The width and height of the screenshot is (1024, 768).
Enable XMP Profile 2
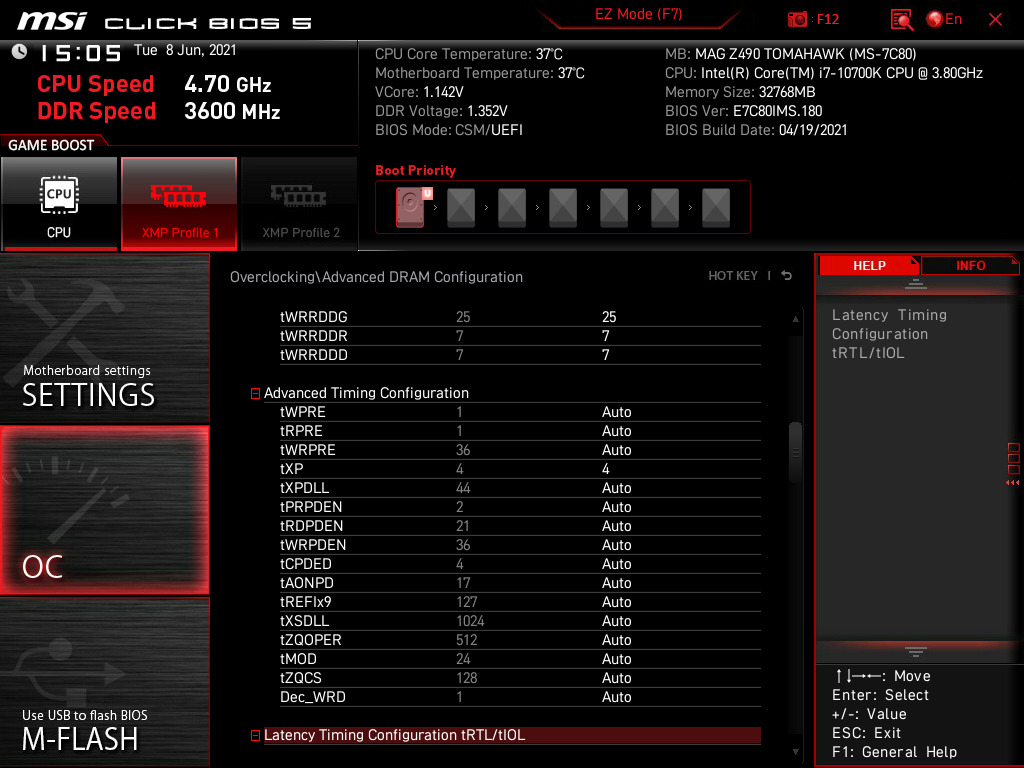tap(300, 204)
